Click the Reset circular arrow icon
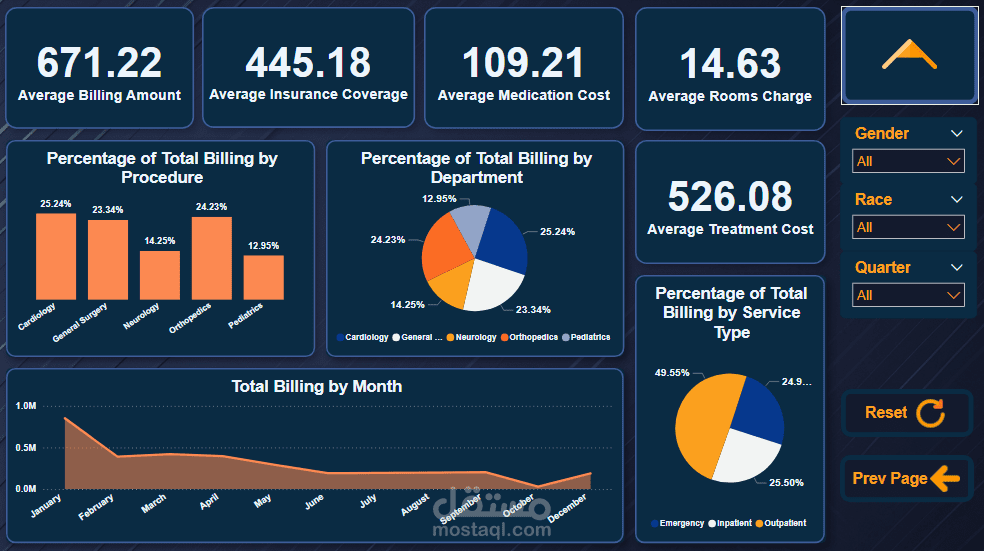984x551 pixels. (x=930, y=413)
